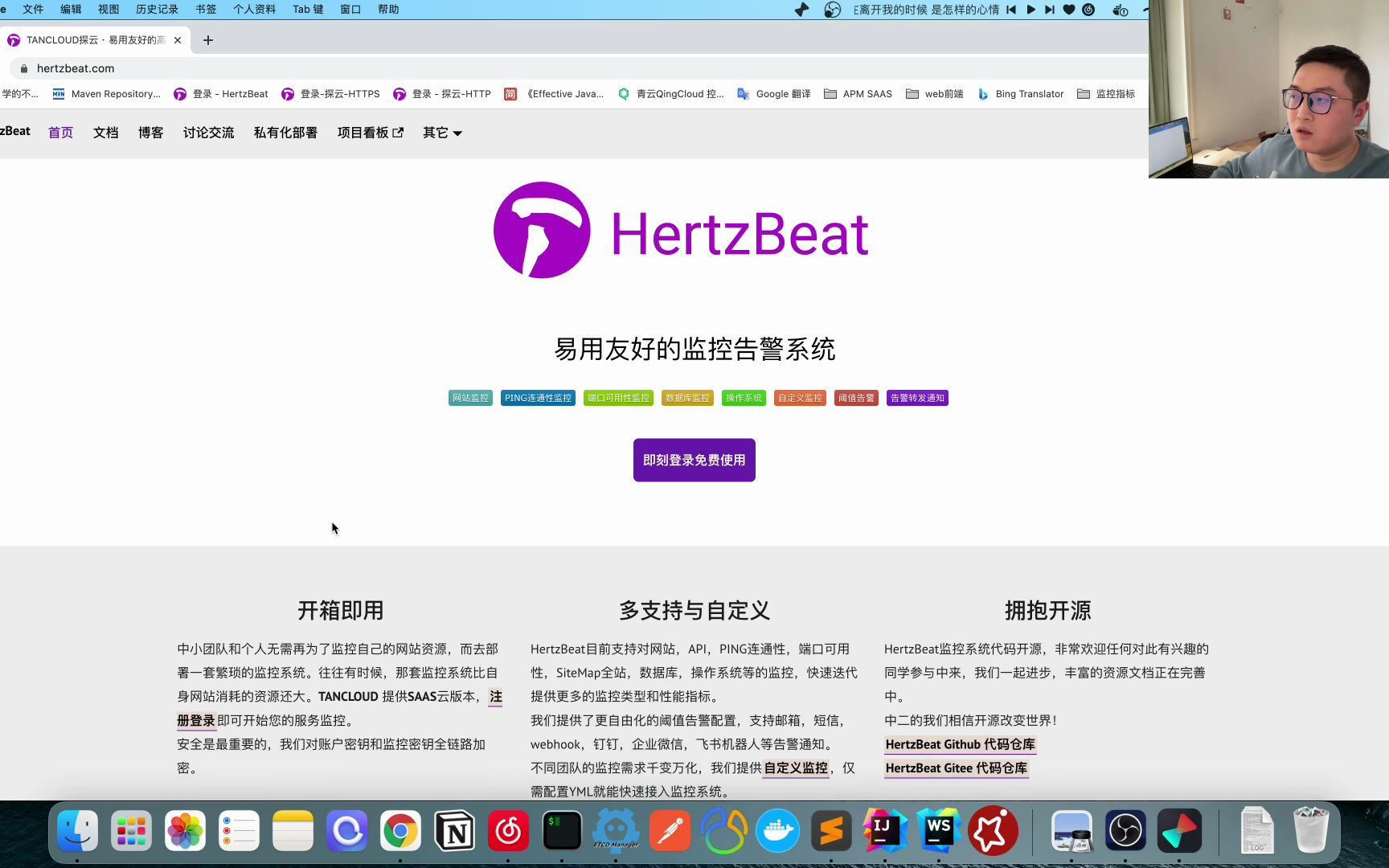The image size is (1389, 868).
Task: Open Docker Desktop whale icon
Action: (x=777, y=831)
